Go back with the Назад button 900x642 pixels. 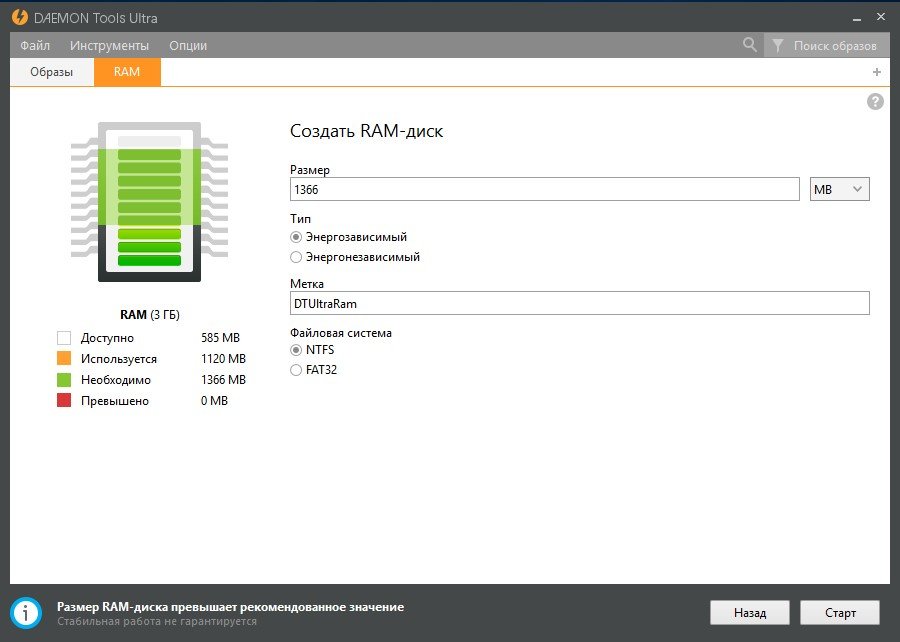point(750,613)
